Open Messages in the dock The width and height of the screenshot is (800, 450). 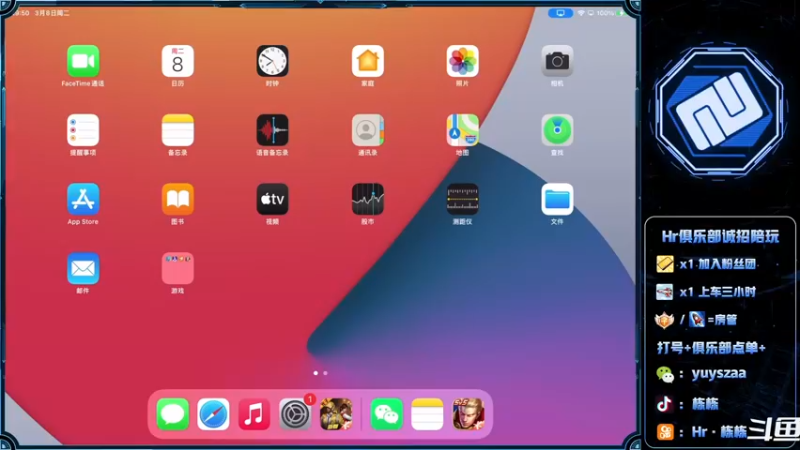pos(172,414)
